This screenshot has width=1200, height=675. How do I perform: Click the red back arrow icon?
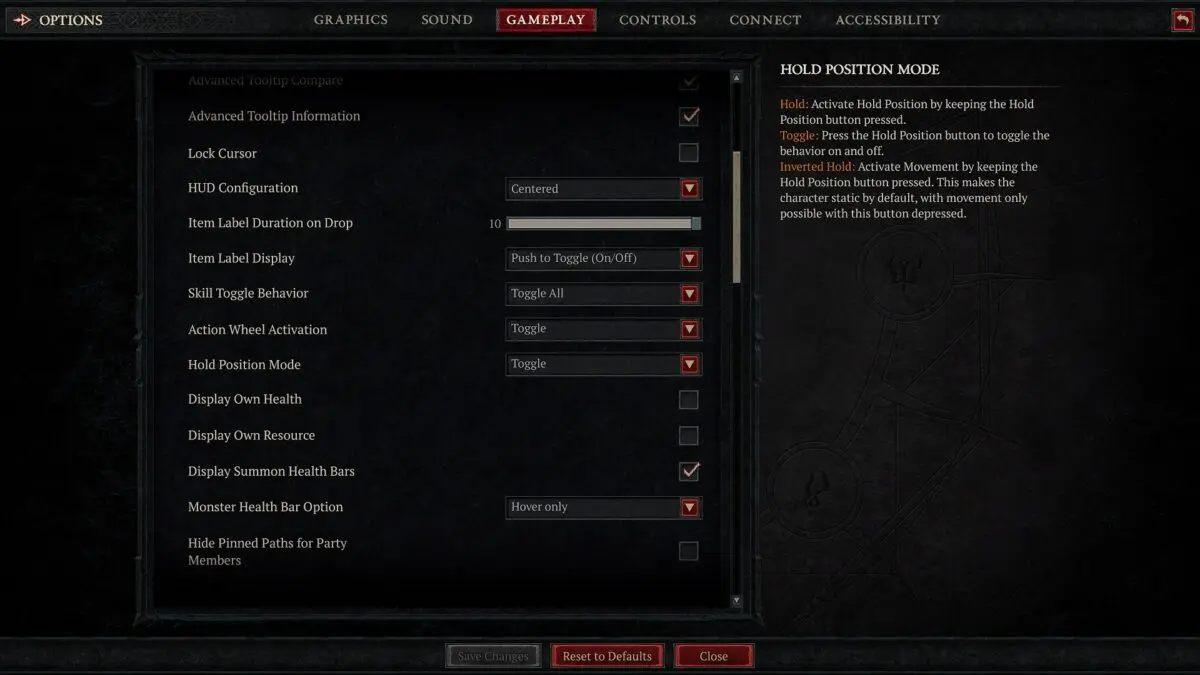pyautogui.click(x=1182, y=20)
